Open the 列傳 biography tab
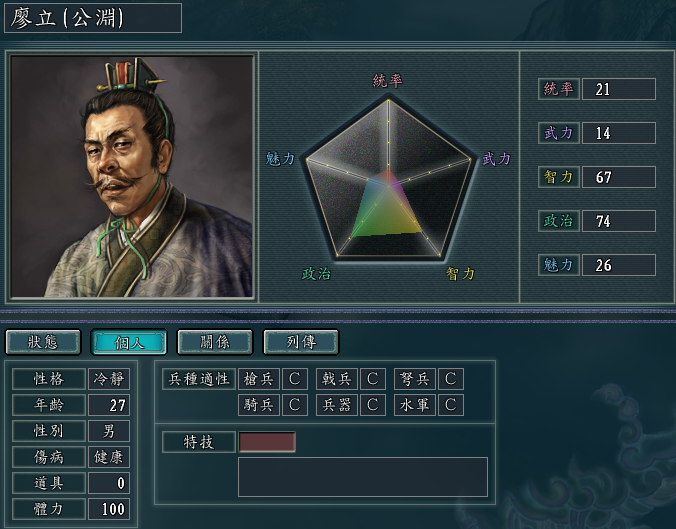This screenshot has width=676, height=529. [x=301, y=342]
